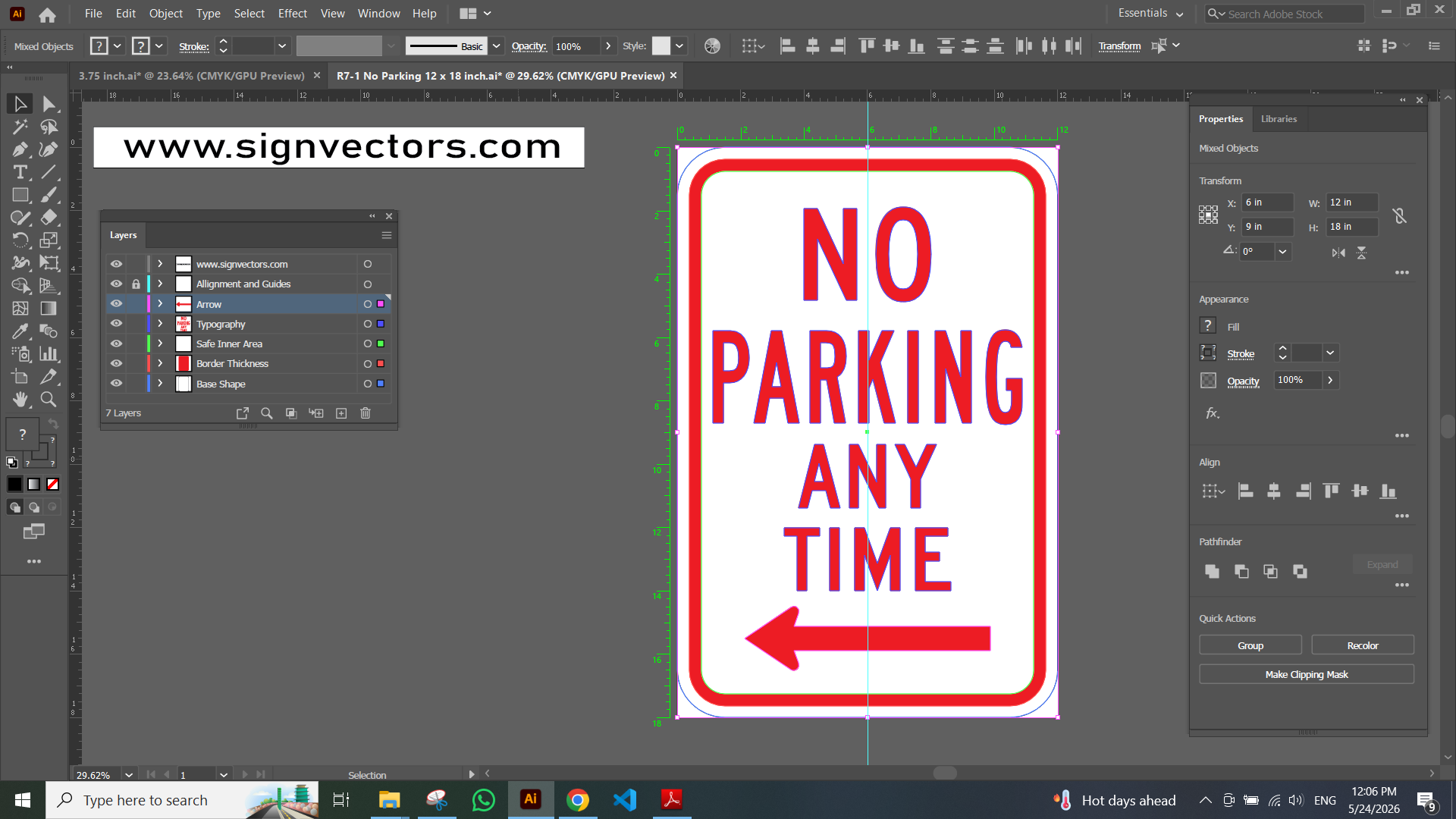The width and height of the screenshot is (1456, 819).
Task: Expand the Base Shape layer
Action: (x=160, y=384)
